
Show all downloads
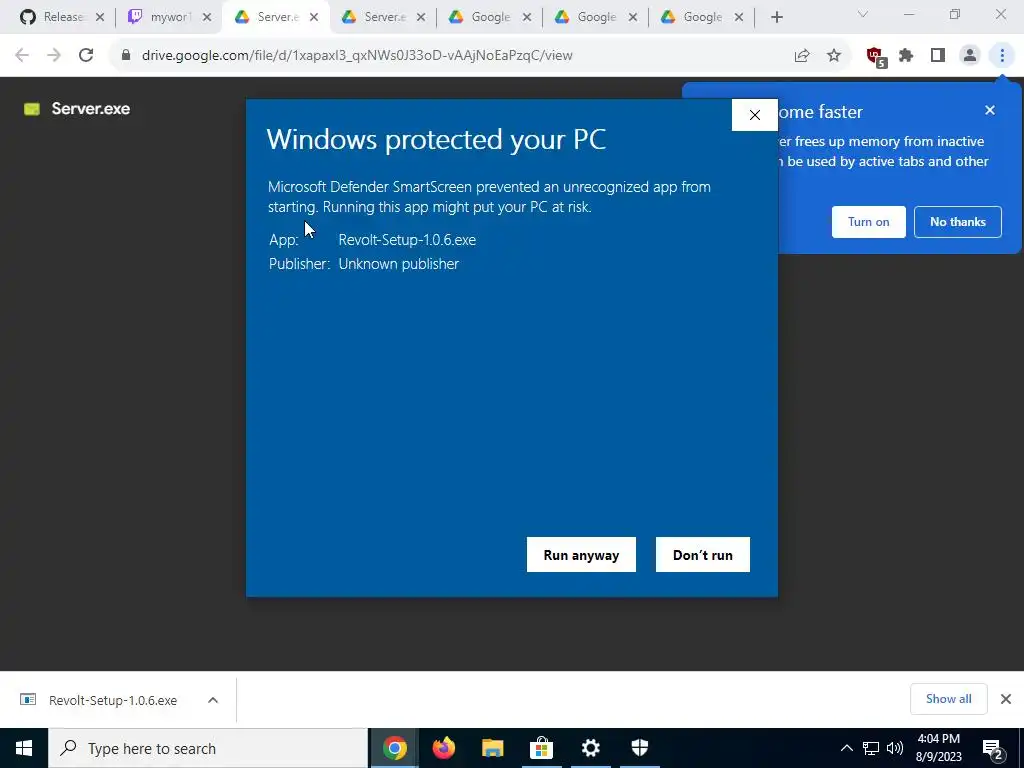coord(948,699)
